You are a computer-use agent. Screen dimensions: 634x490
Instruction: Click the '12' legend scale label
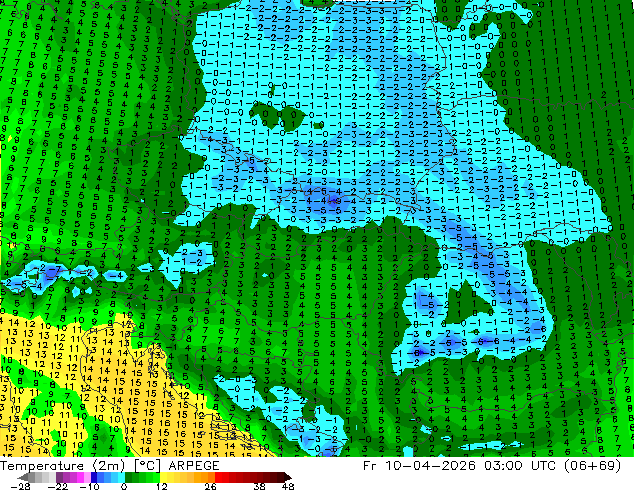pos(162,486)
